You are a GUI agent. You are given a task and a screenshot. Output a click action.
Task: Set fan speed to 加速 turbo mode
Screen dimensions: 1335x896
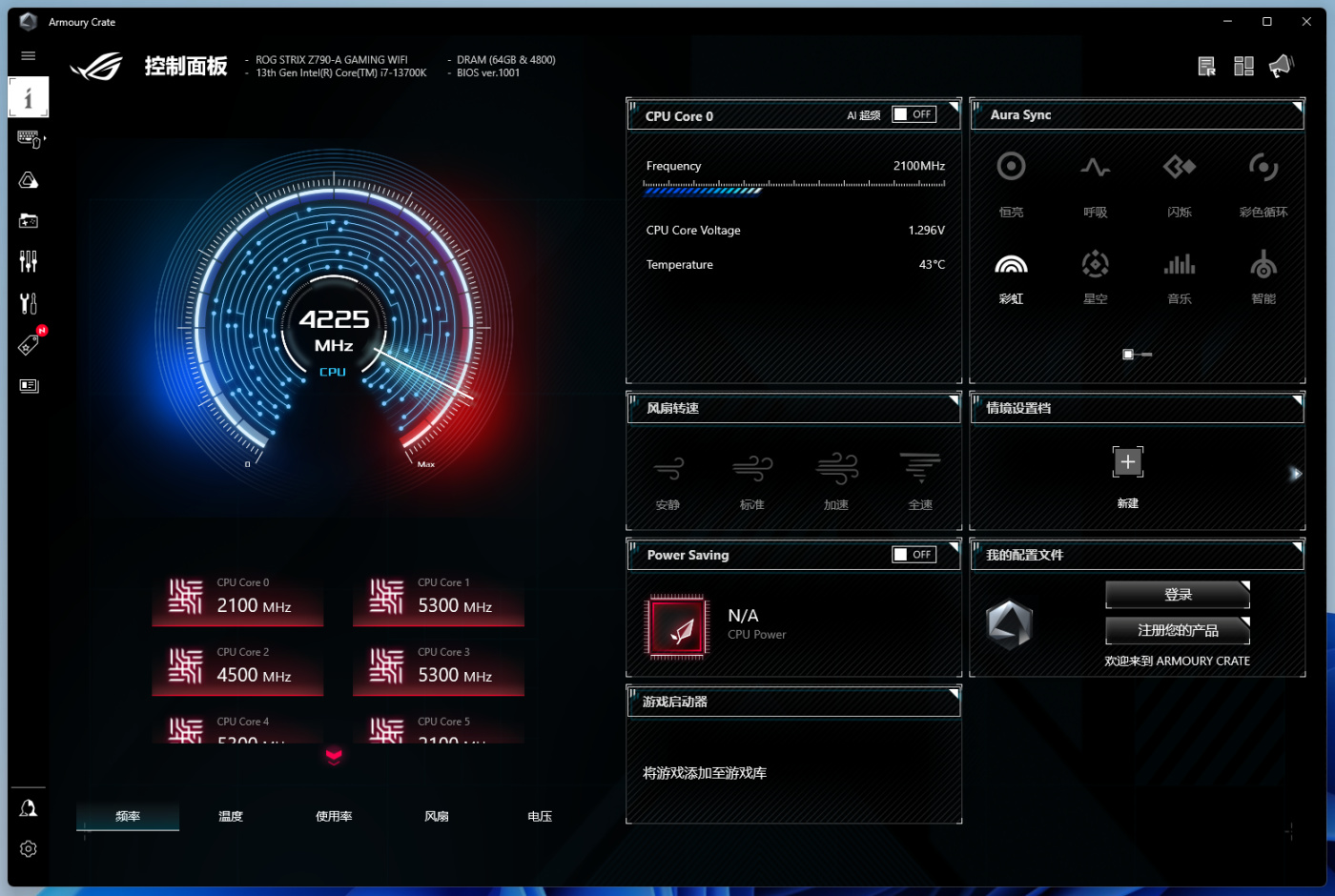836,481
